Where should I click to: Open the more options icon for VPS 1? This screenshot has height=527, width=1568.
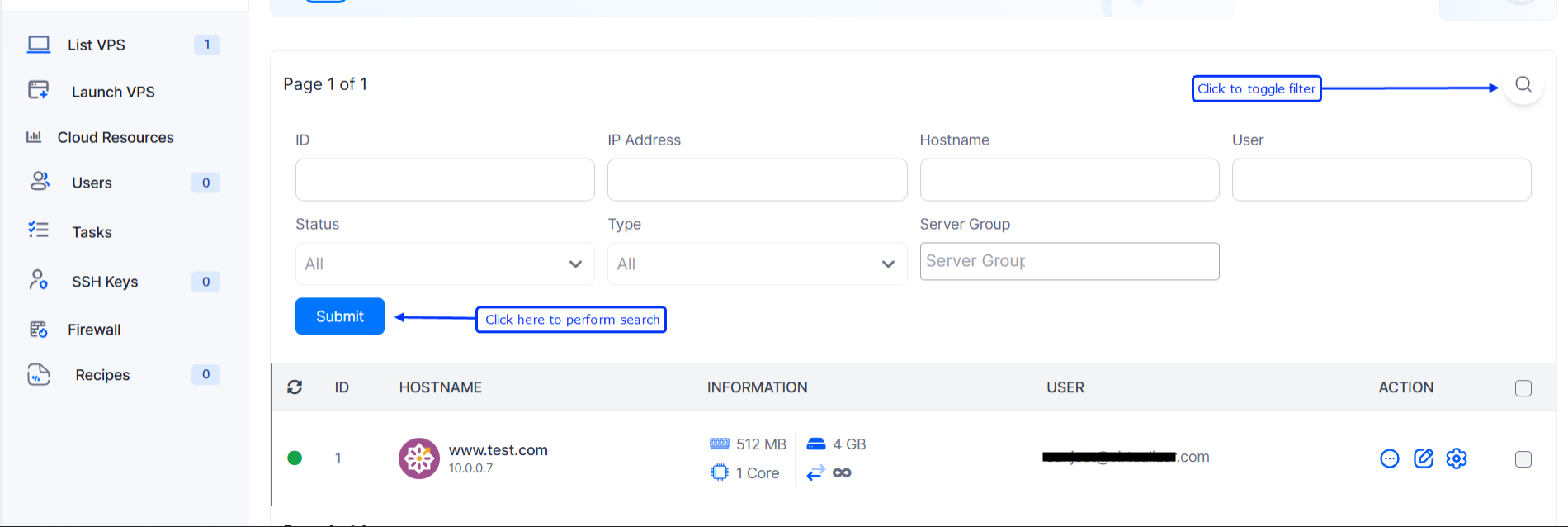tap(1390, 458)
